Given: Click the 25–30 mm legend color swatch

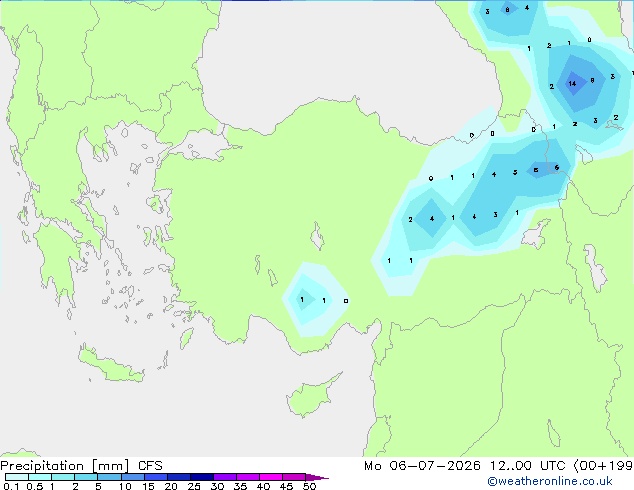Looking at the screenshot, I should click(202, 477).
